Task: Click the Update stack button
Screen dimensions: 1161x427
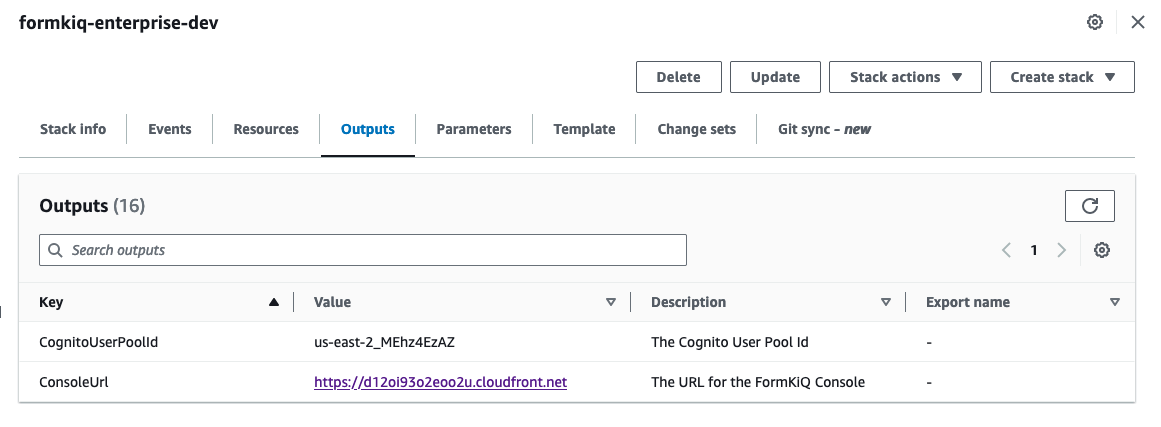Action: pos(775,77)
